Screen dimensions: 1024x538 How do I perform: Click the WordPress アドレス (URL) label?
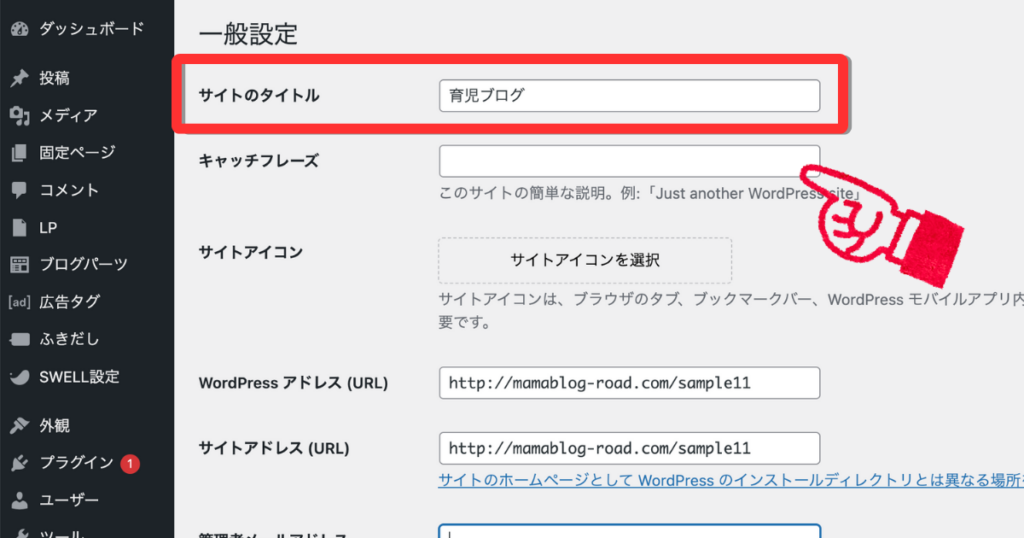tap(293, 383)
